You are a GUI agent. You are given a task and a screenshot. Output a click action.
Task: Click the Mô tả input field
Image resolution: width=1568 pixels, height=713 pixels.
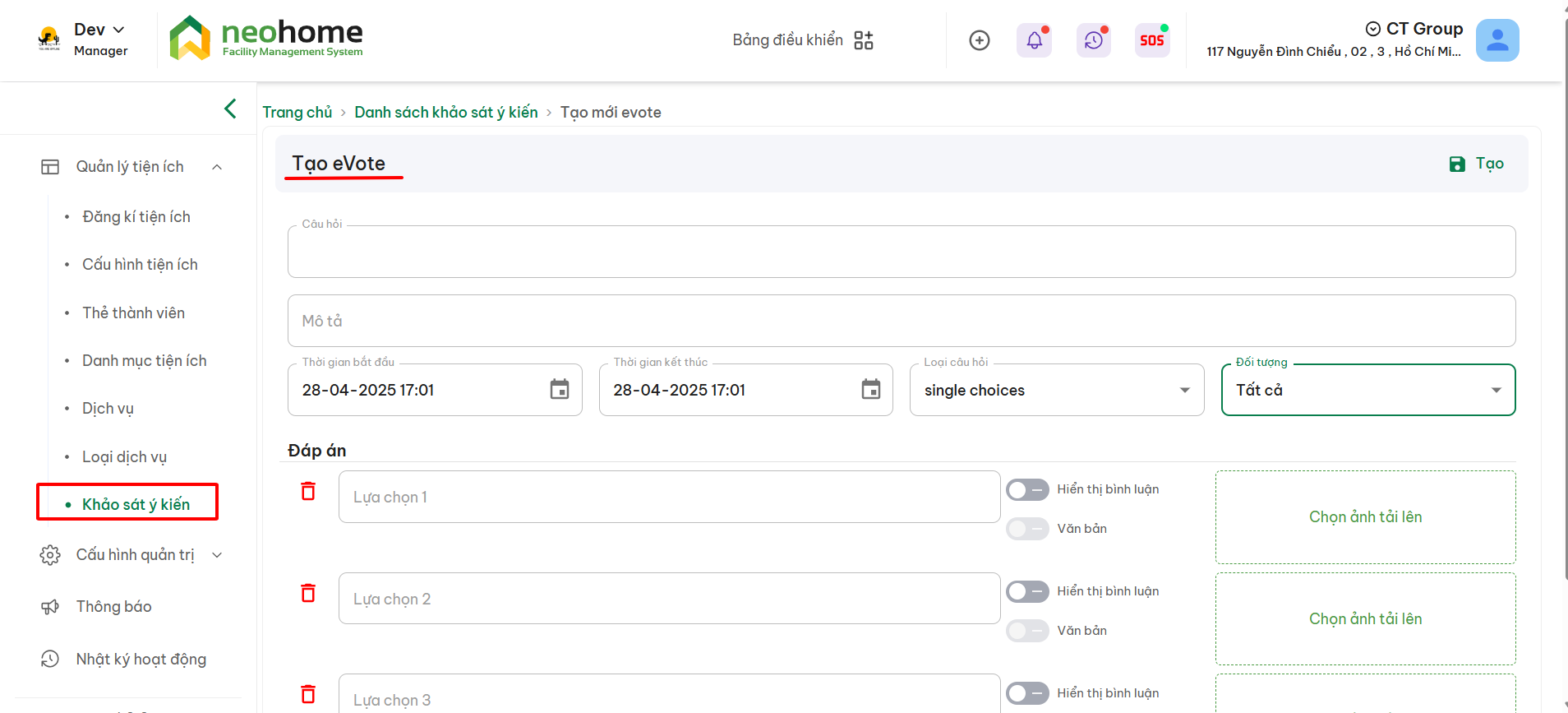tap(902, 321)
